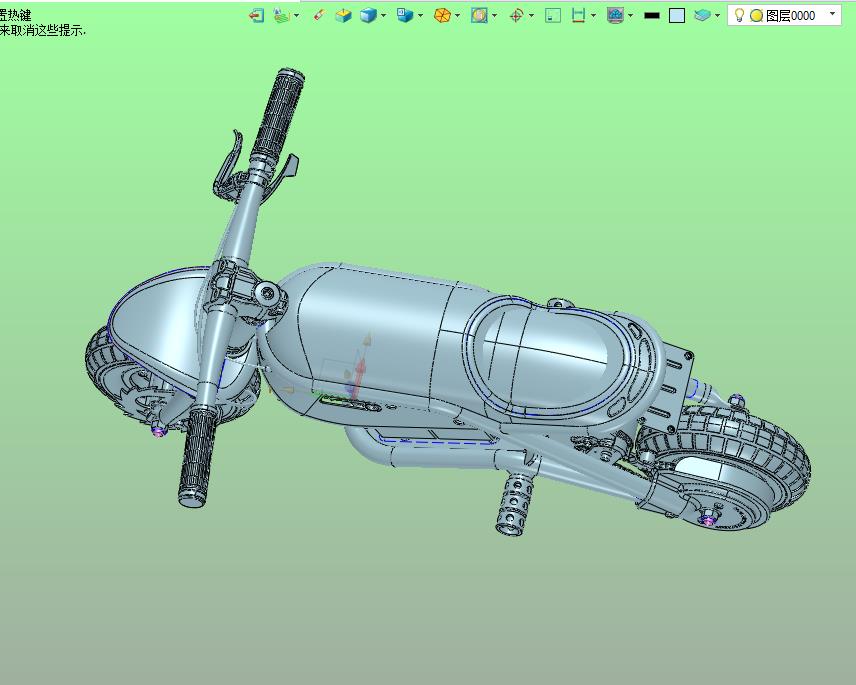Click the light blue face color swatch
This screenshot has height=685, width=856.
pyautogui.click(x=677, y=15)
